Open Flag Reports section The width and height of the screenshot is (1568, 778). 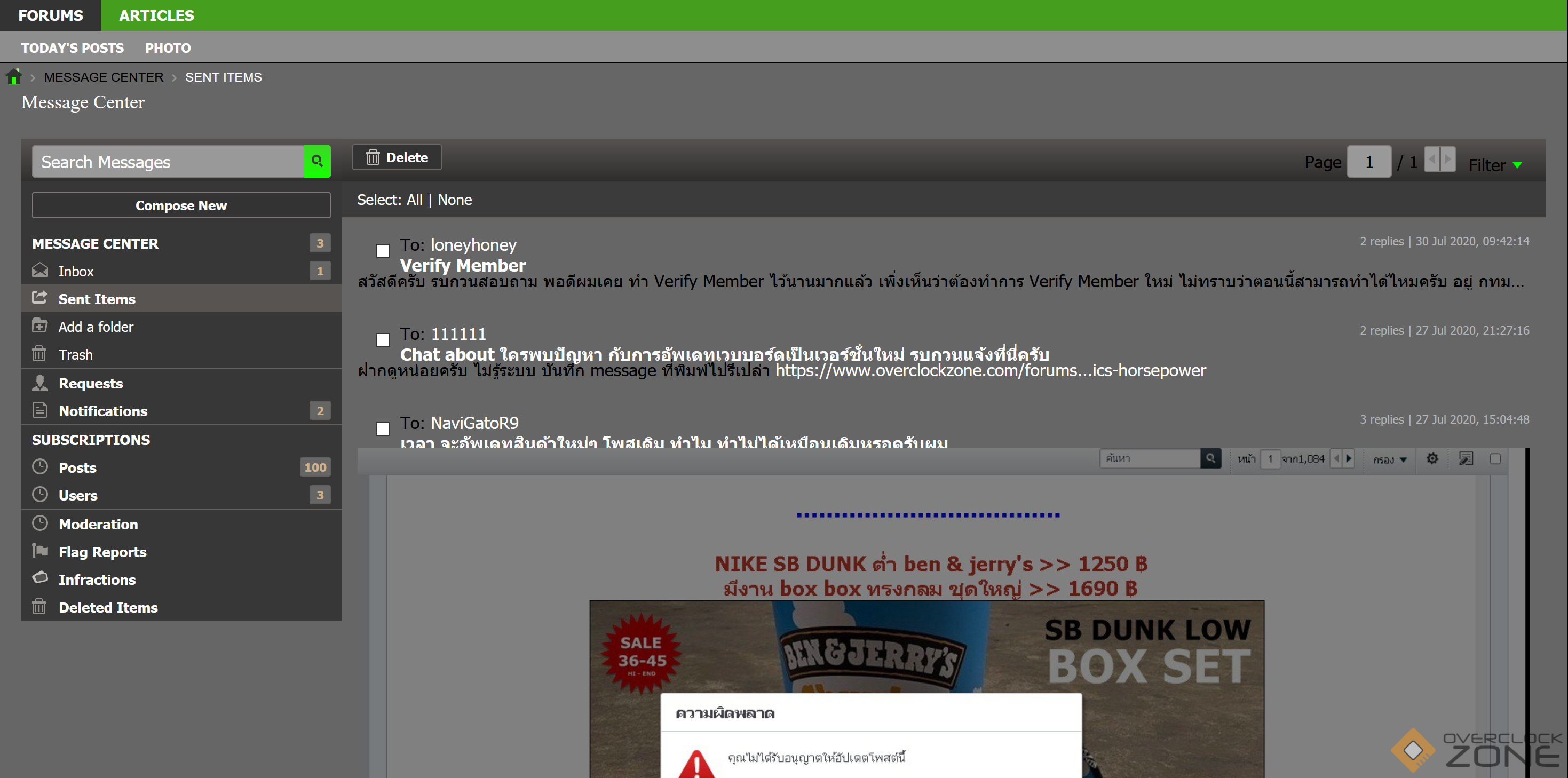pyautogui.click(x=102, y=552)
